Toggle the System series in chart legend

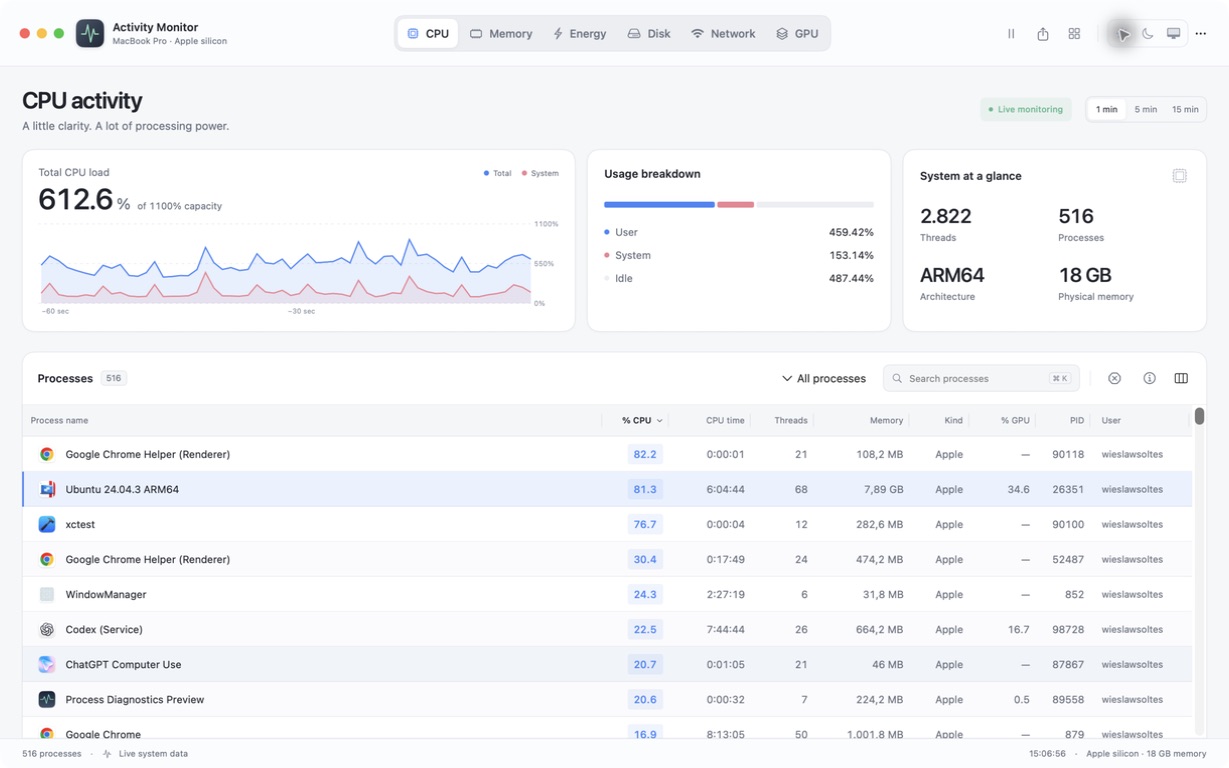pos(540,173)
